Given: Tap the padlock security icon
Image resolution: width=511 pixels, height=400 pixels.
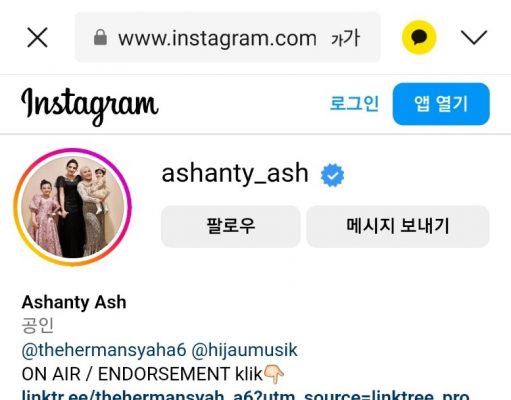Looking at the screenshot, I should tap(100, 37).
